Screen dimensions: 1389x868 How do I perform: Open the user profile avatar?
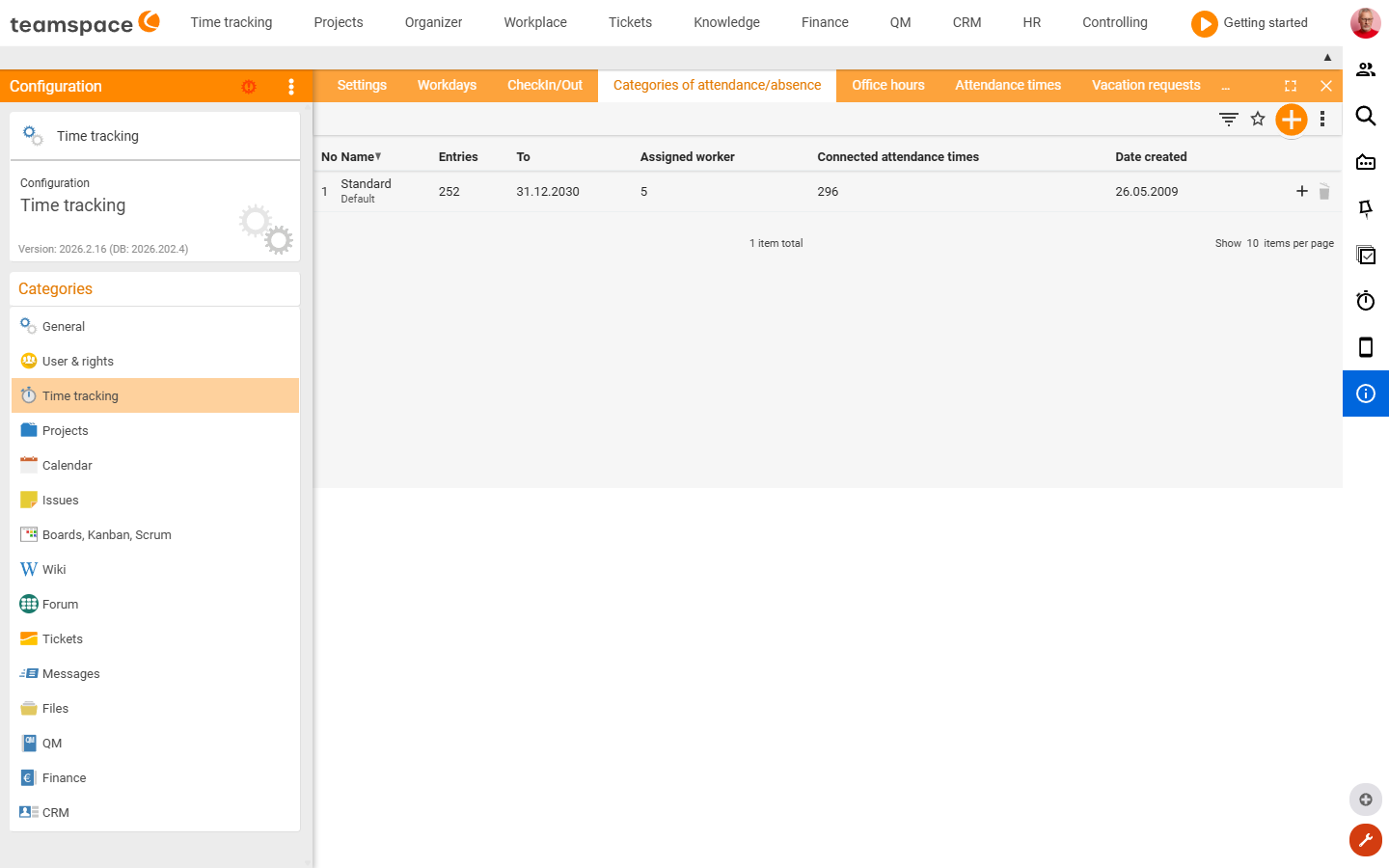1366,22
